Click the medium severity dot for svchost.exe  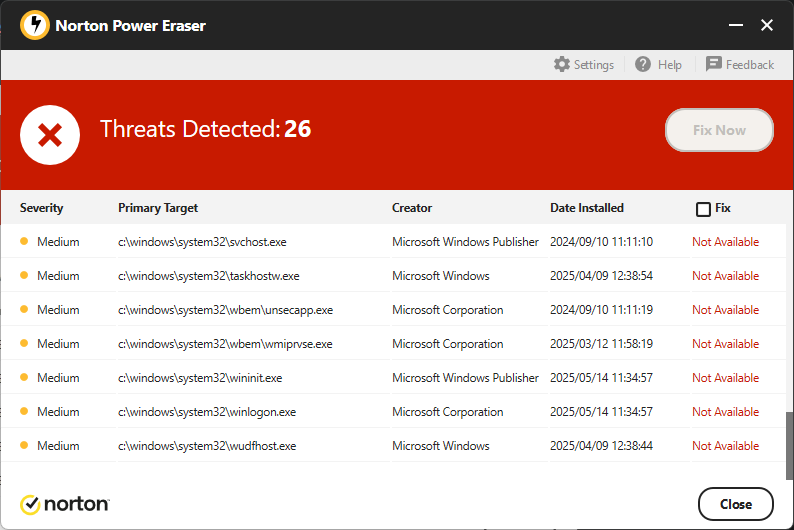24,241
